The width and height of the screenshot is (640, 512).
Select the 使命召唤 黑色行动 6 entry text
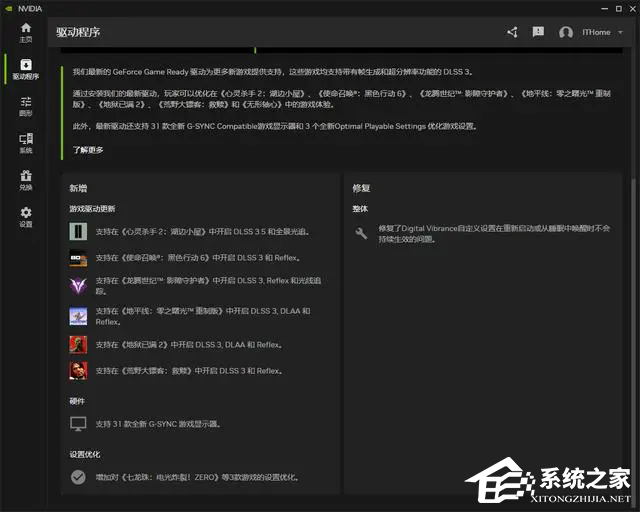(x=199, y=258)
